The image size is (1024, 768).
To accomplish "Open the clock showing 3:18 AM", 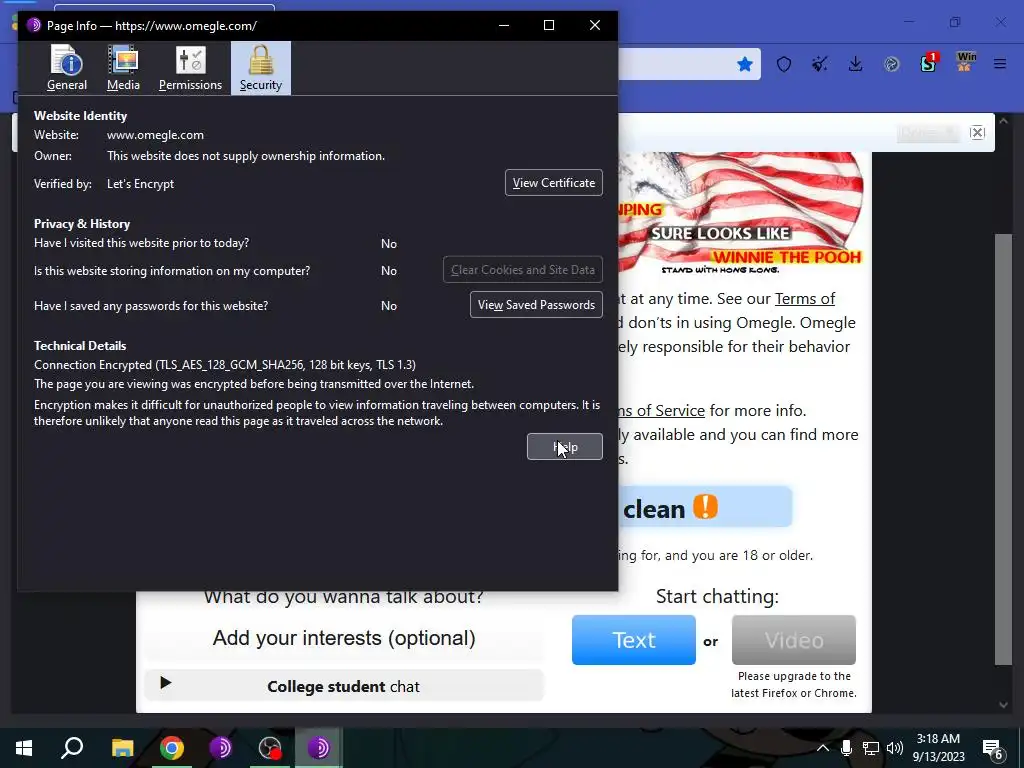I will pos(938,748).
